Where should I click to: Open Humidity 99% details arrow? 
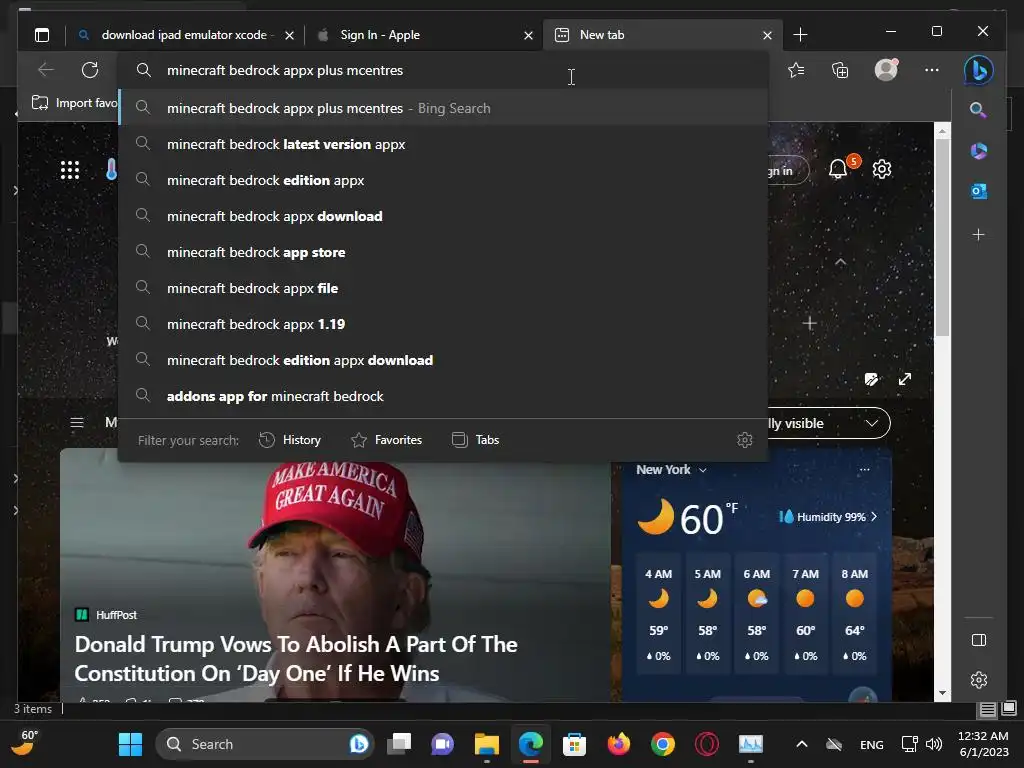click(874, 517)
